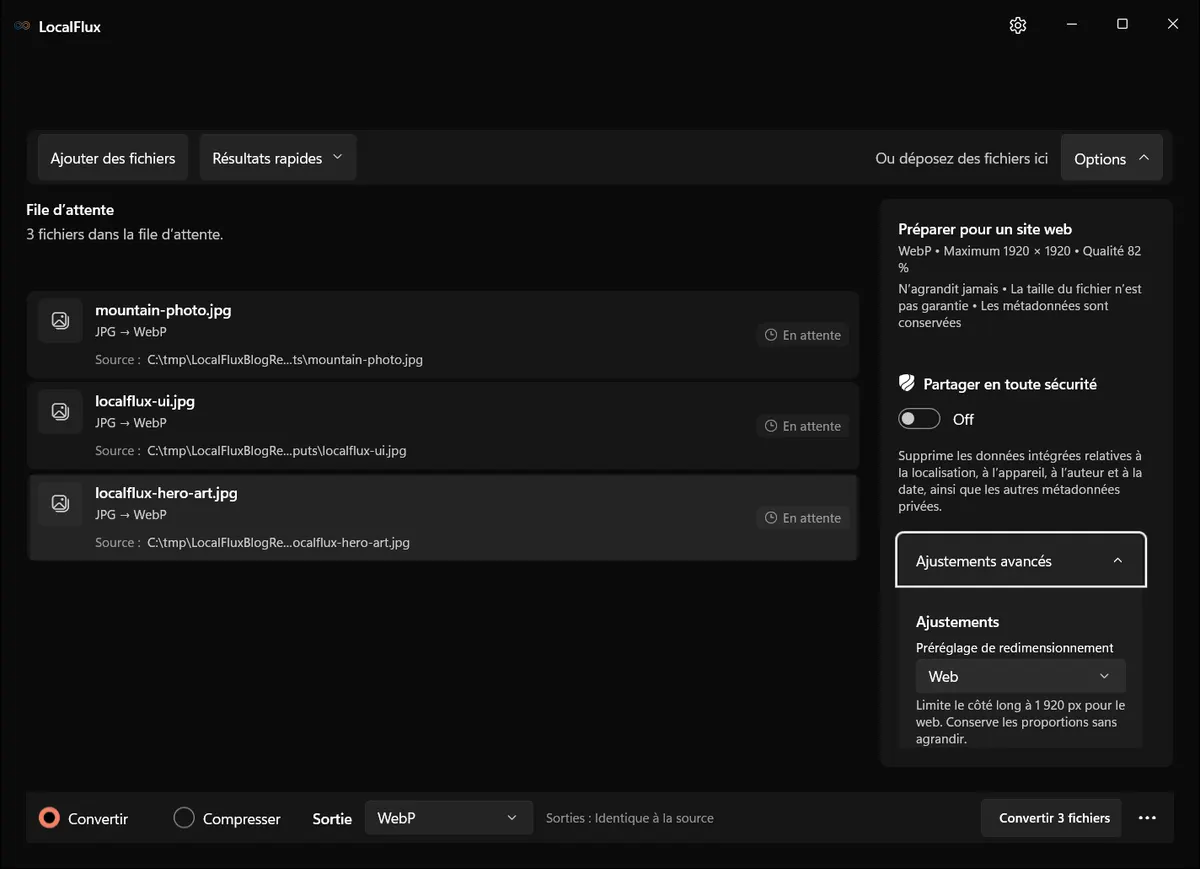The width and height of the screenshot is (1200, 869).
Task: Click the Préparer pour un site web heading
Action: point(985,229)
